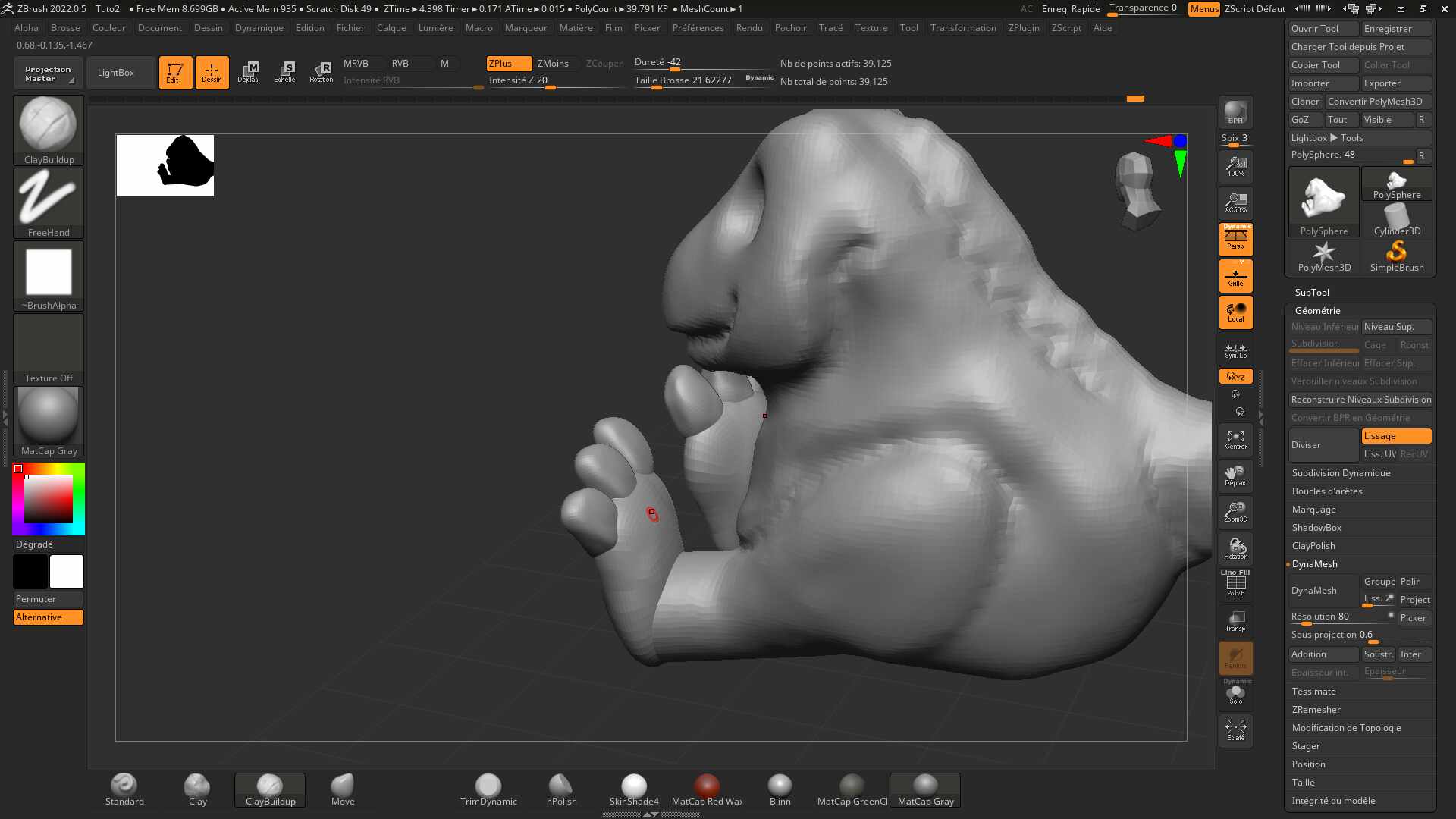Image resolution: width=1456 pixels, height=819 pixels.
Task: Open the ZPlugin menu
Action: (1023, 28)
